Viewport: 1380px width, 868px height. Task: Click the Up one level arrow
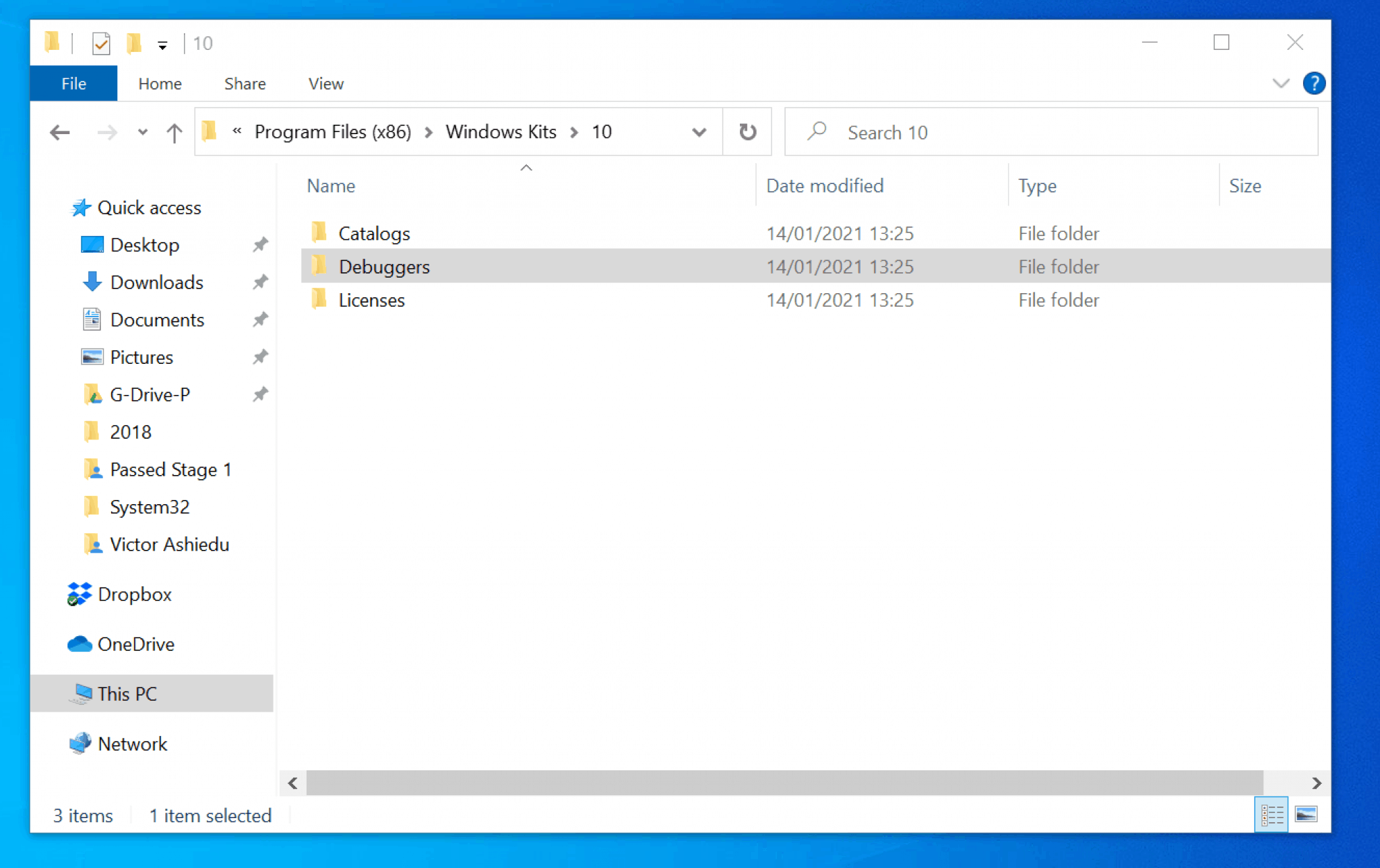click(x=174, y=132)
